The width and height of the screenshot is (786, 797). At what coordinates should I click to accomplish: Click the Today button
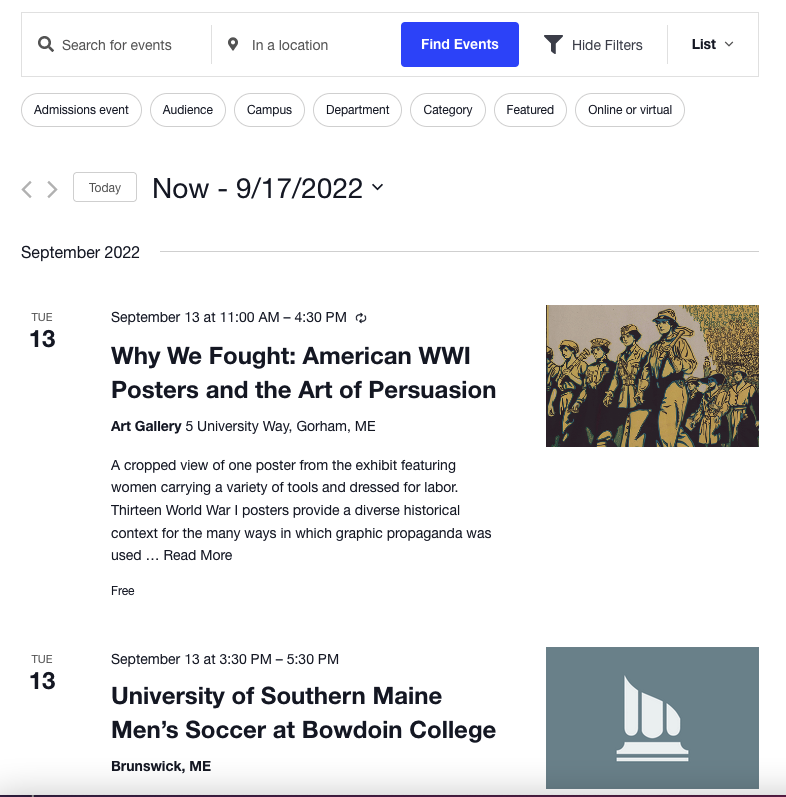[x=105, y=187]
